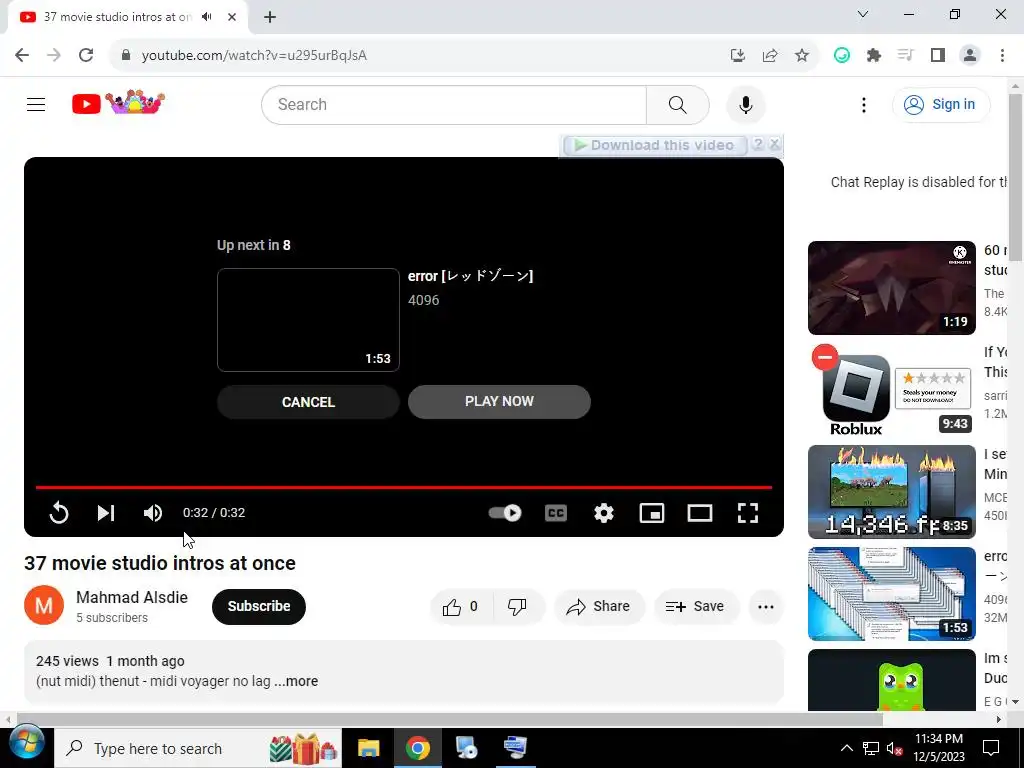1024x768 pixels.
Task: Open the Roblux 9:43 video thumbnail
Action: click(891, 390)
